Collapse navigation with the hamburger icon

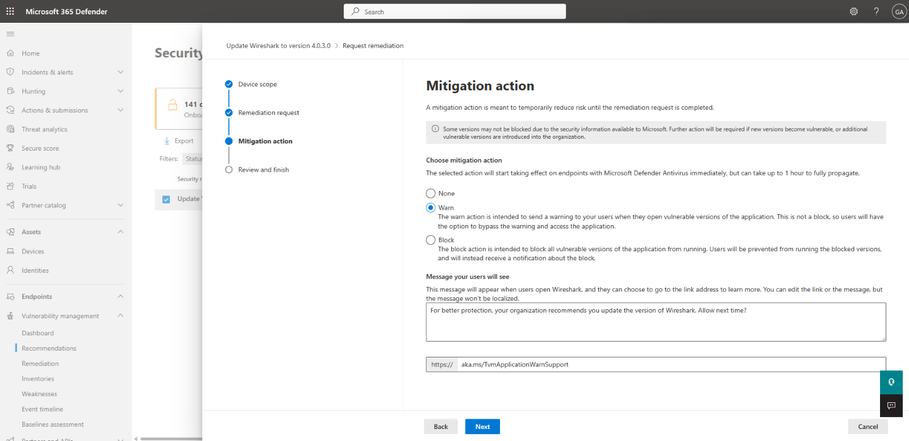pos(10,34)
